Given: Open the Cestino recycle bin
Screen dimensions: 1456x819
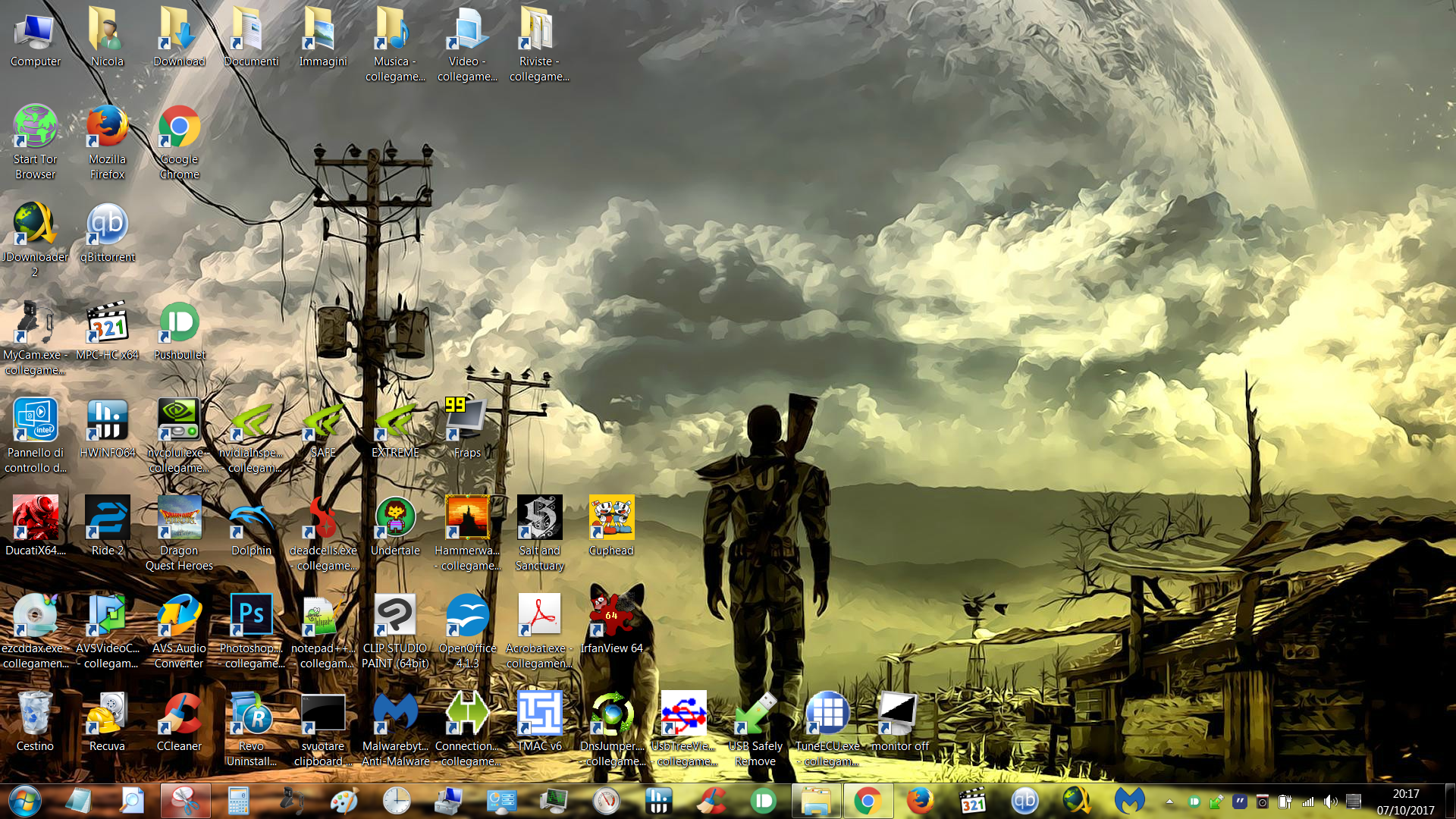Looking at the screenshot, I should [35, 722].
